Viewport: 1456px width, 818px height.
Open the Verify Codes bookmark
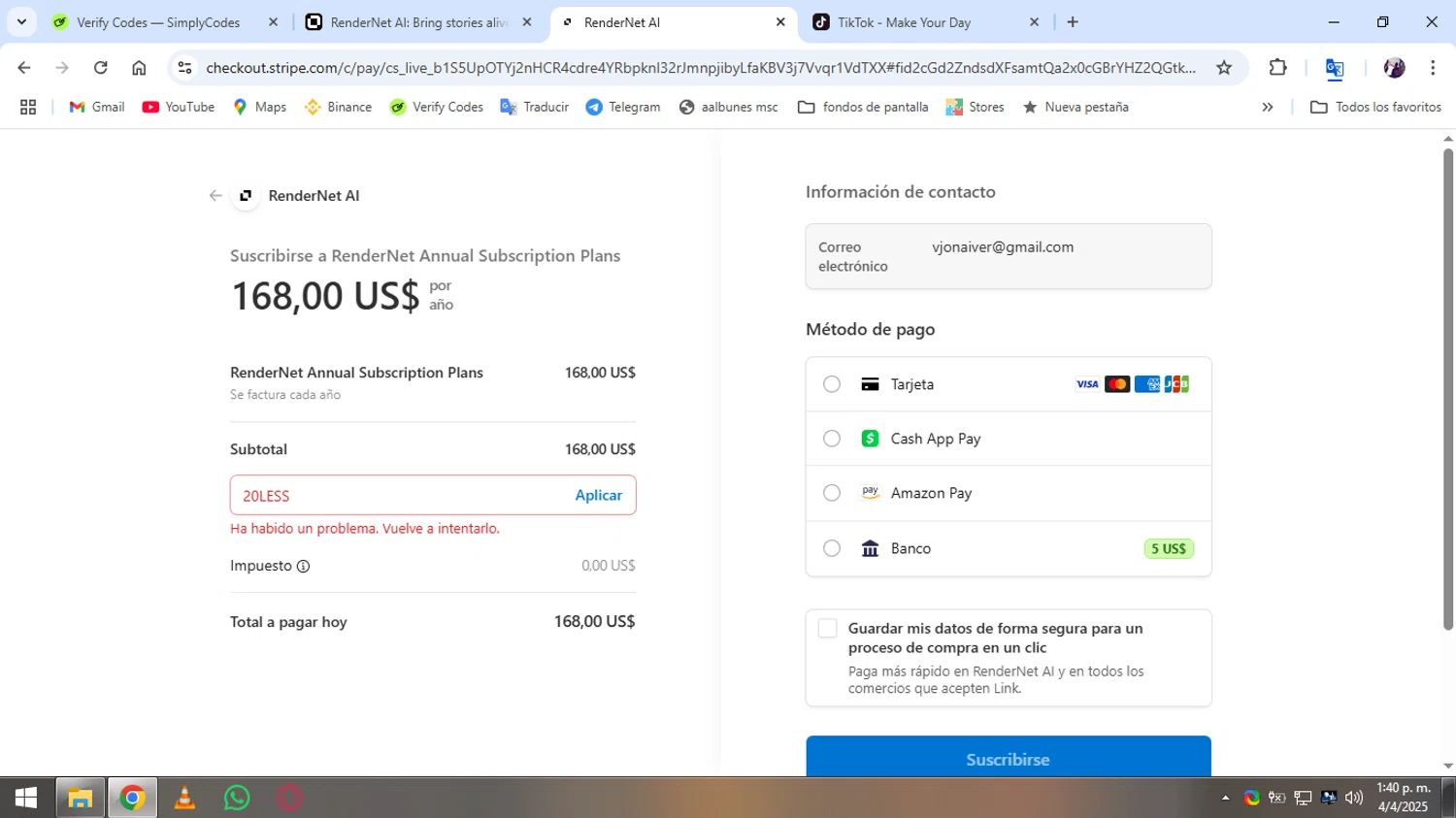pyautogui.click(x=437, y=107)
